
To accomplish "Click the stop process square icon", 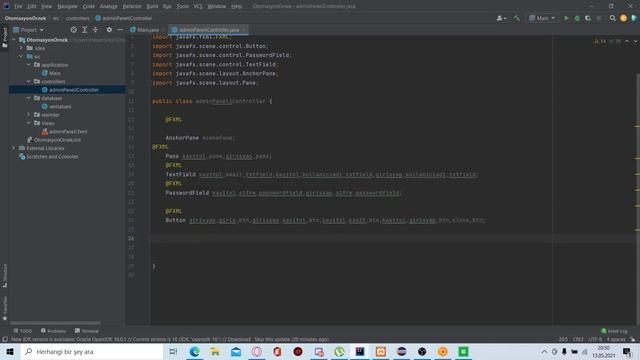I will [599, 18].
